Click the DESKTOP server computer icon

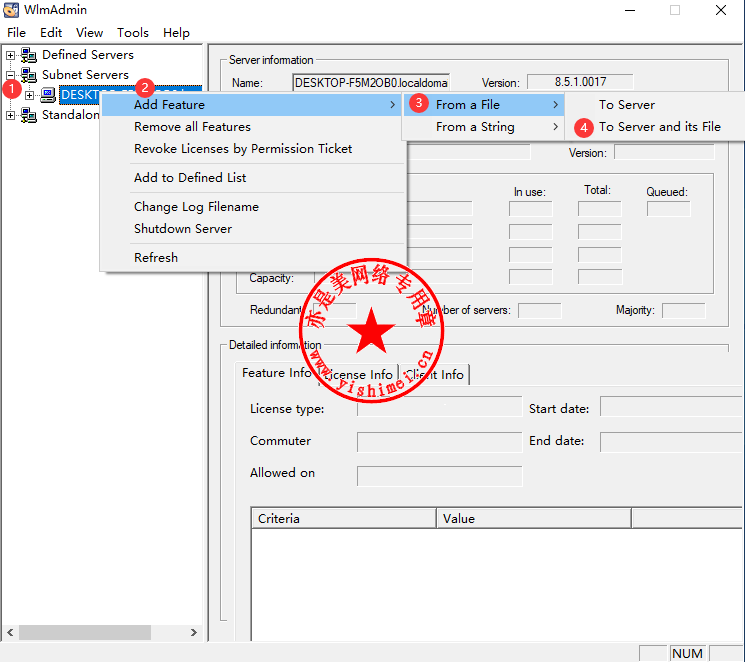click(x=48, y=95)
